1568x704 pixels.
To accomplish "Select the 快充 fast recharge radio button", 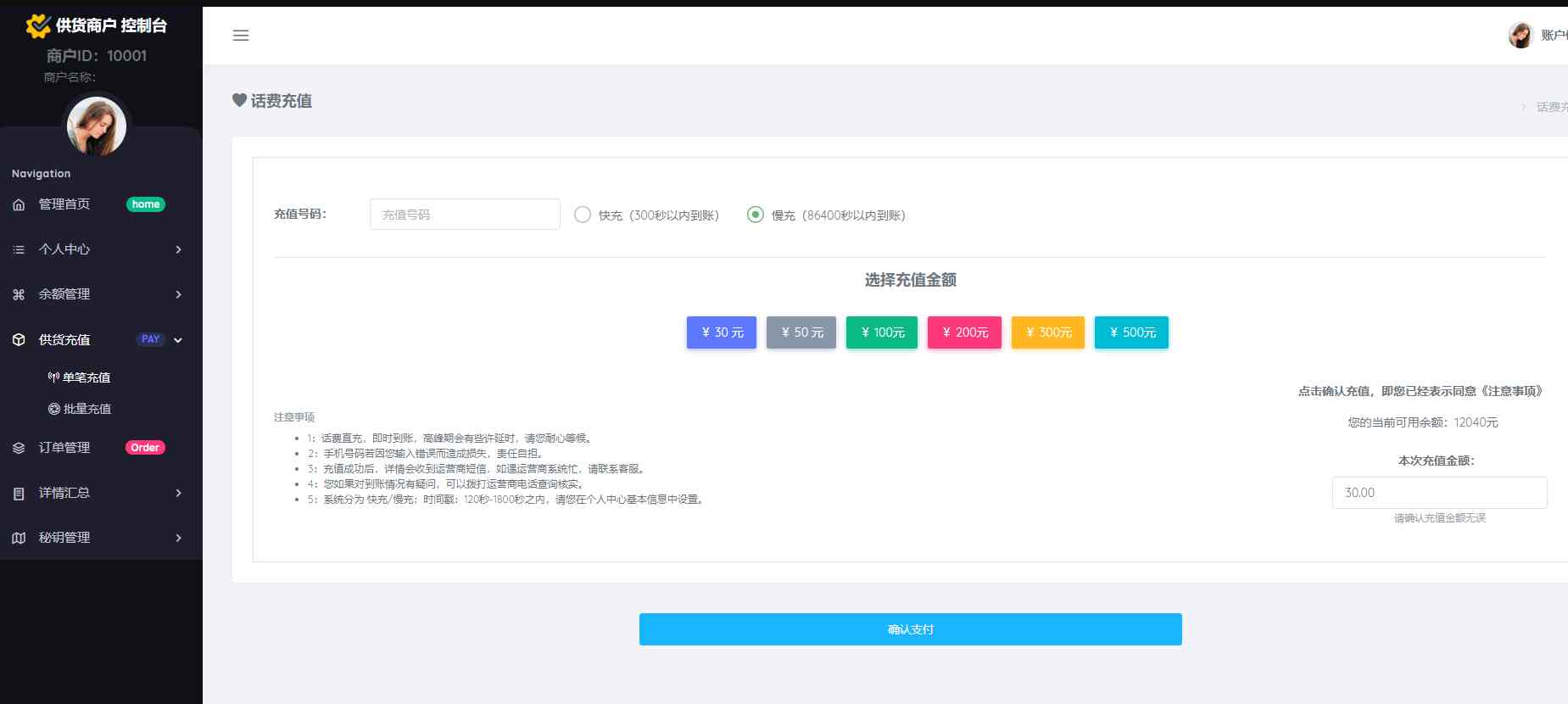I will (x=583, y=215).
